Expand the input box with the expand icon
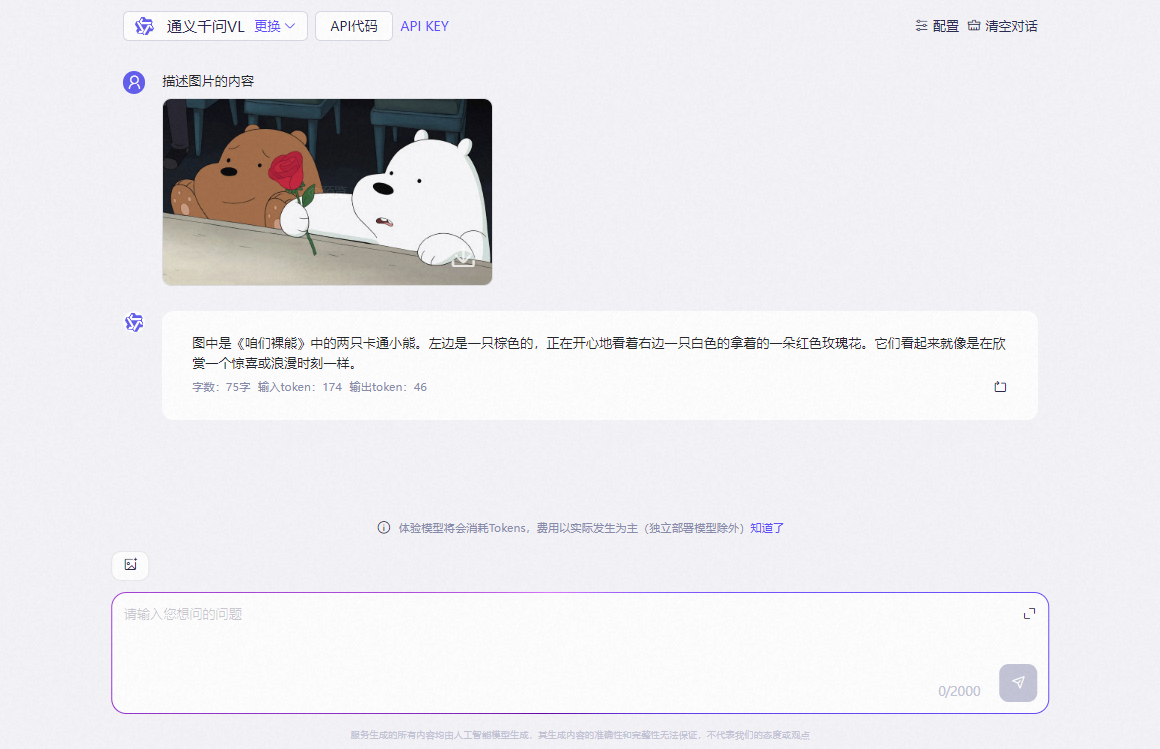1160x749 pixels. tap(1029, 614)
